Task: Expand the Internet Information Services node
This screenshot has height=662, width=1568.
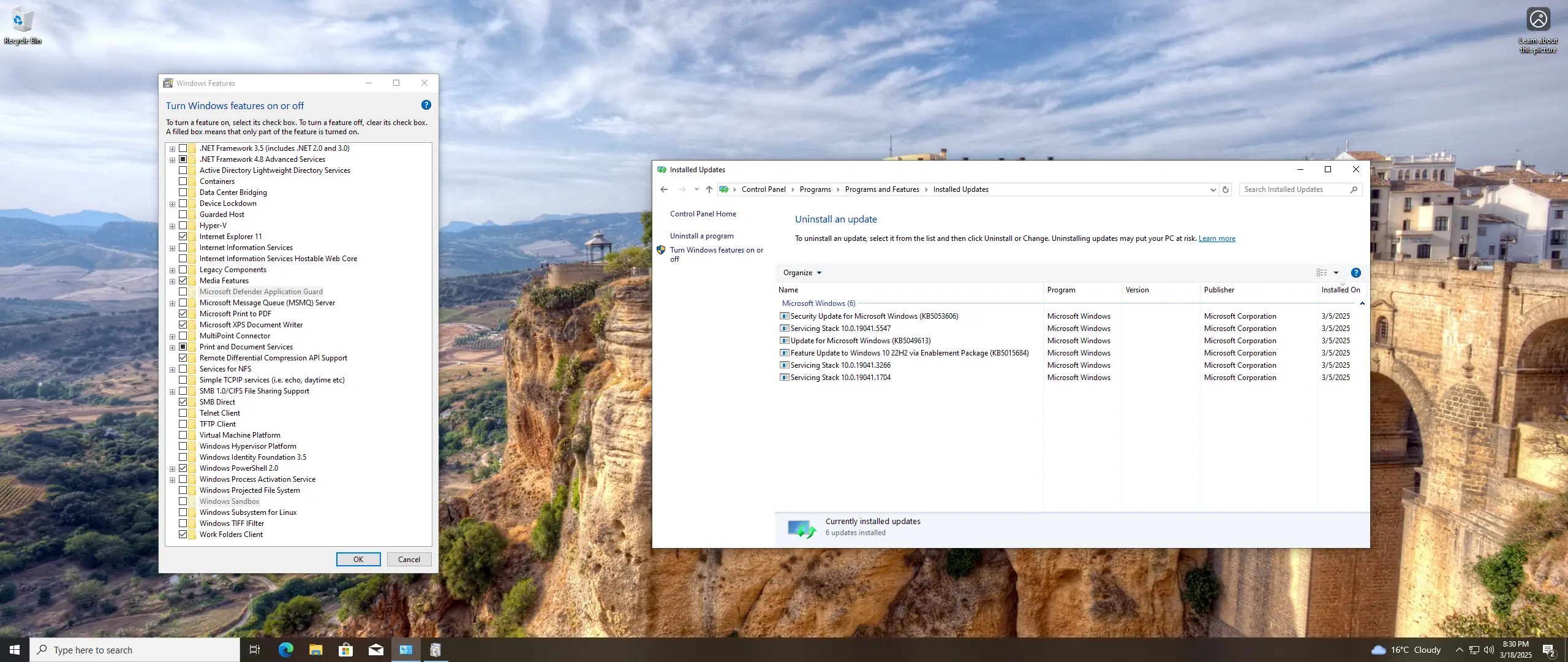Action: coord(173,248)
